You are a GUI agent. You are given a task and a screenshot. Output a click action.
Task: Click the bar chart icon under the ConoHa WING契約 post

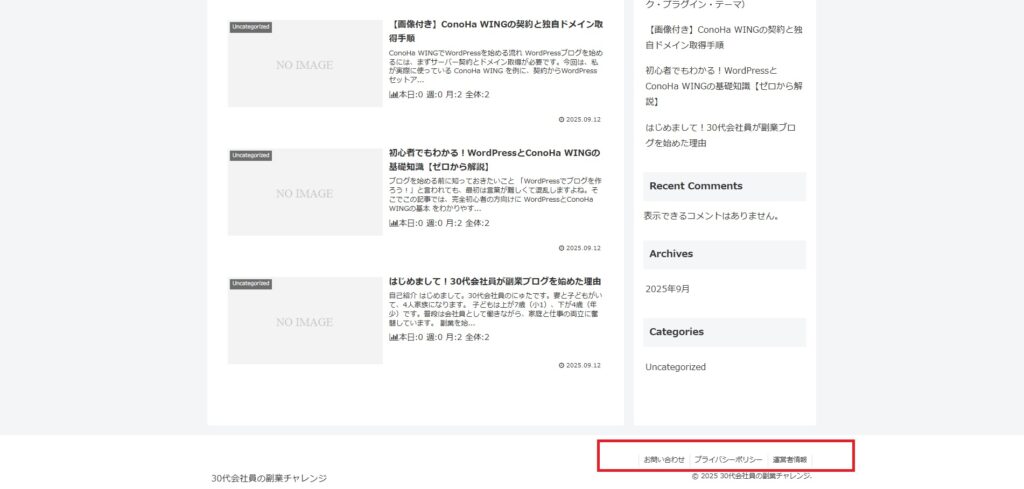click(393, 95)
